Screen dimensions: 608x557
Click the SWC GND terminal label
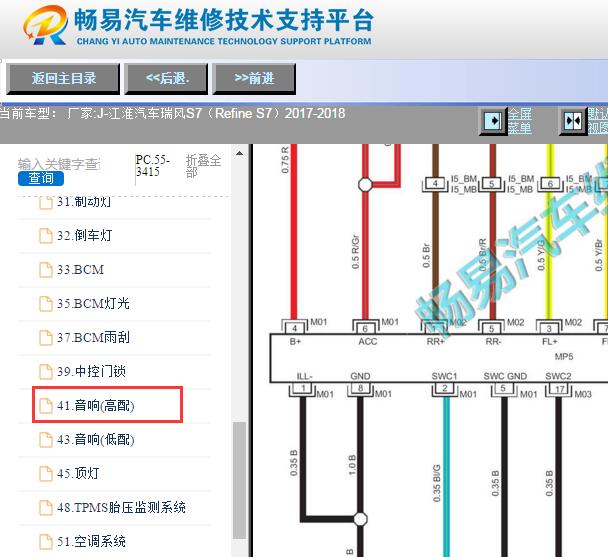(x=505, y=376)
